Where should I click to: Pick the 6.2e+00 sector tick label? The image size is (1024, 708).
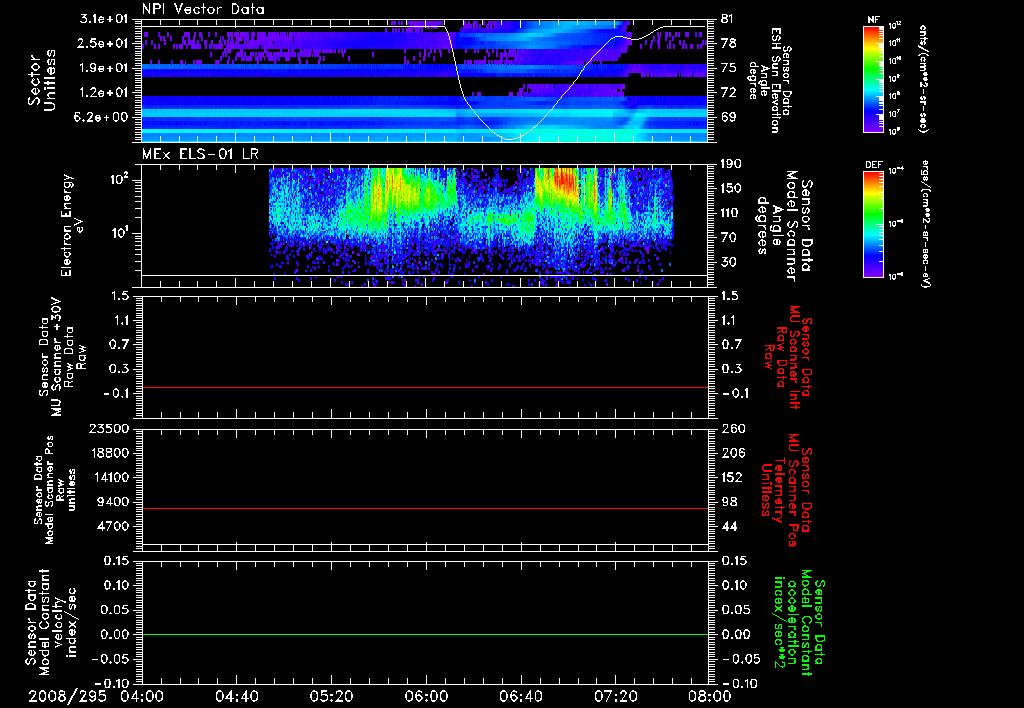click(x=103, y=118)
